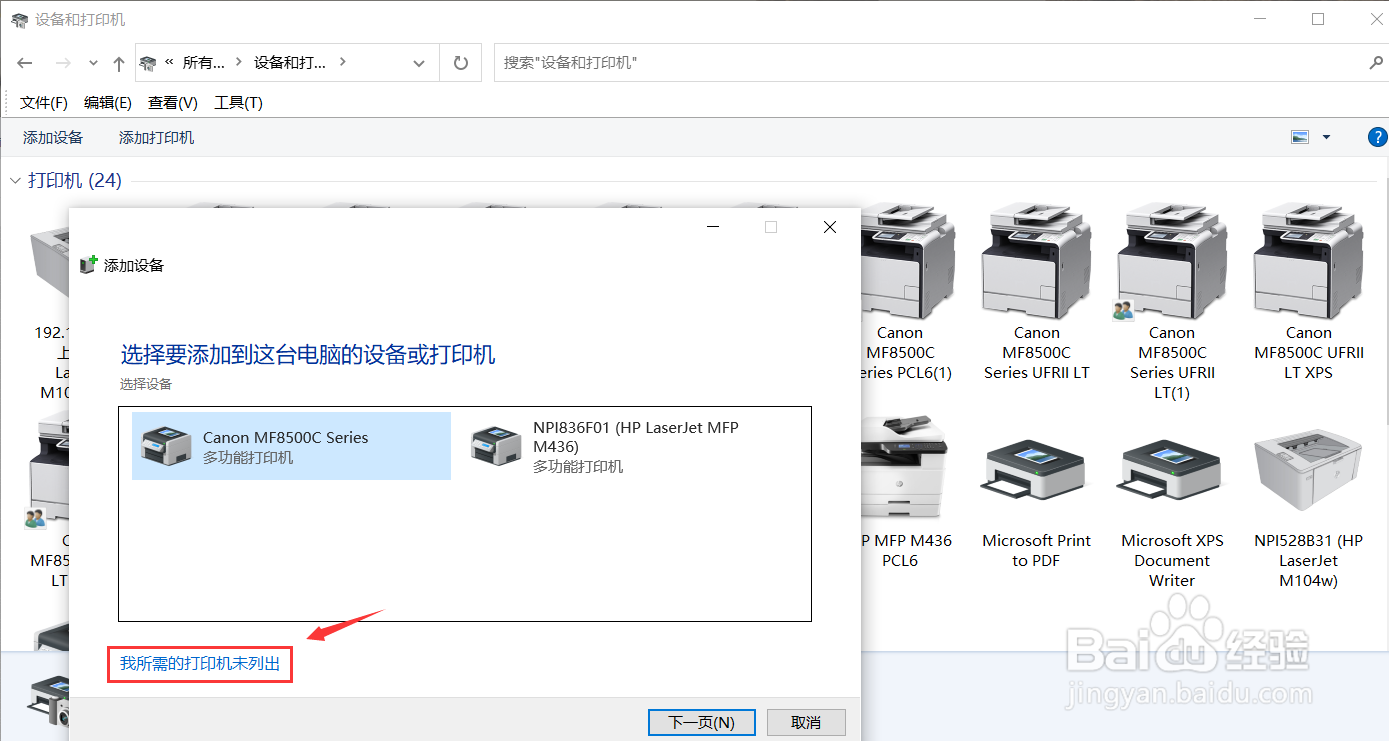Image resolution: width=1389 pixels, height=741 pixels.
Task: Click the Add Device dialog title icon
Action: coord(89,265)
